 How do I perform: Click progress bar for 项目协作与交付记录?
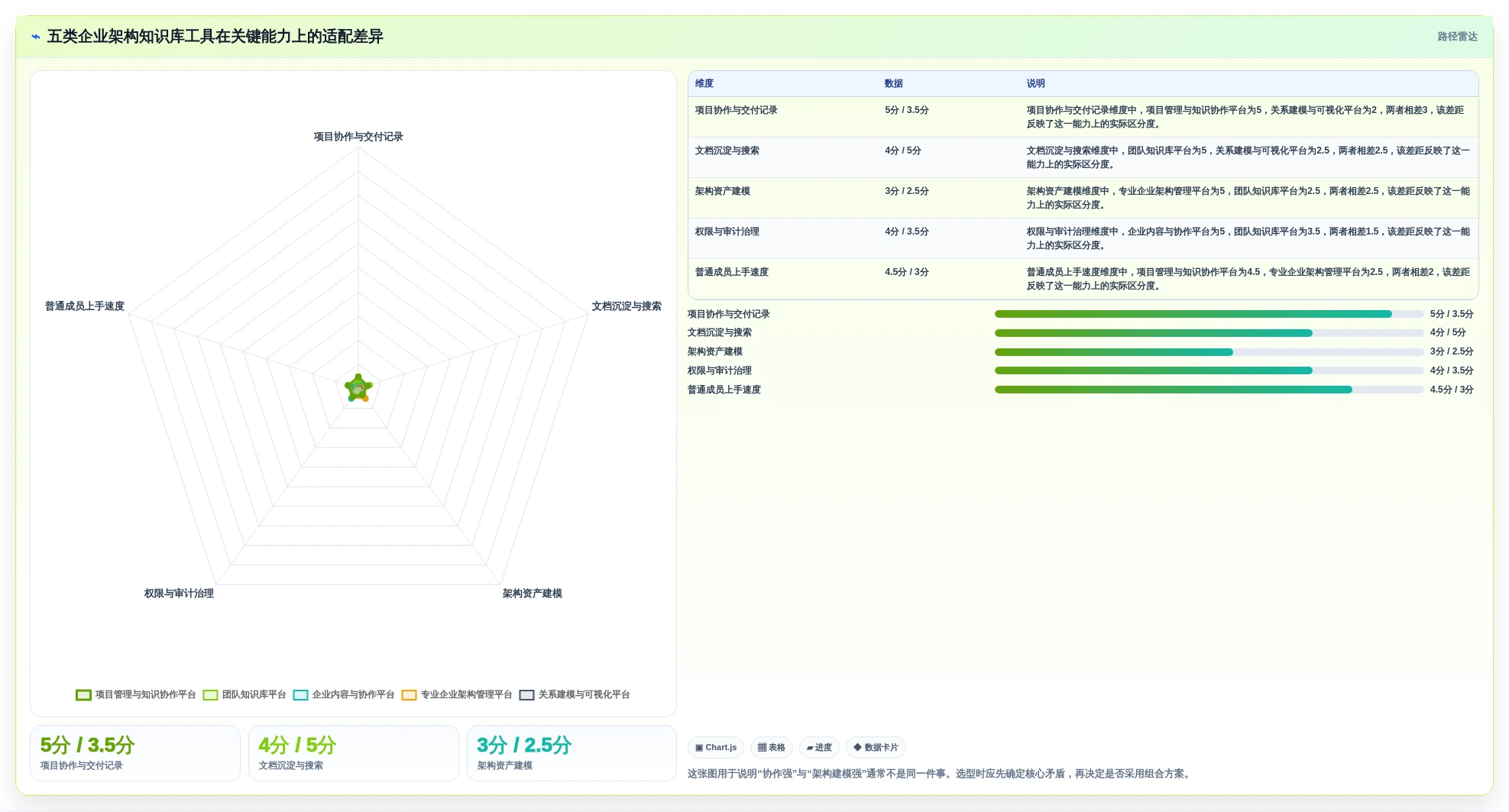pos(1209,314)
